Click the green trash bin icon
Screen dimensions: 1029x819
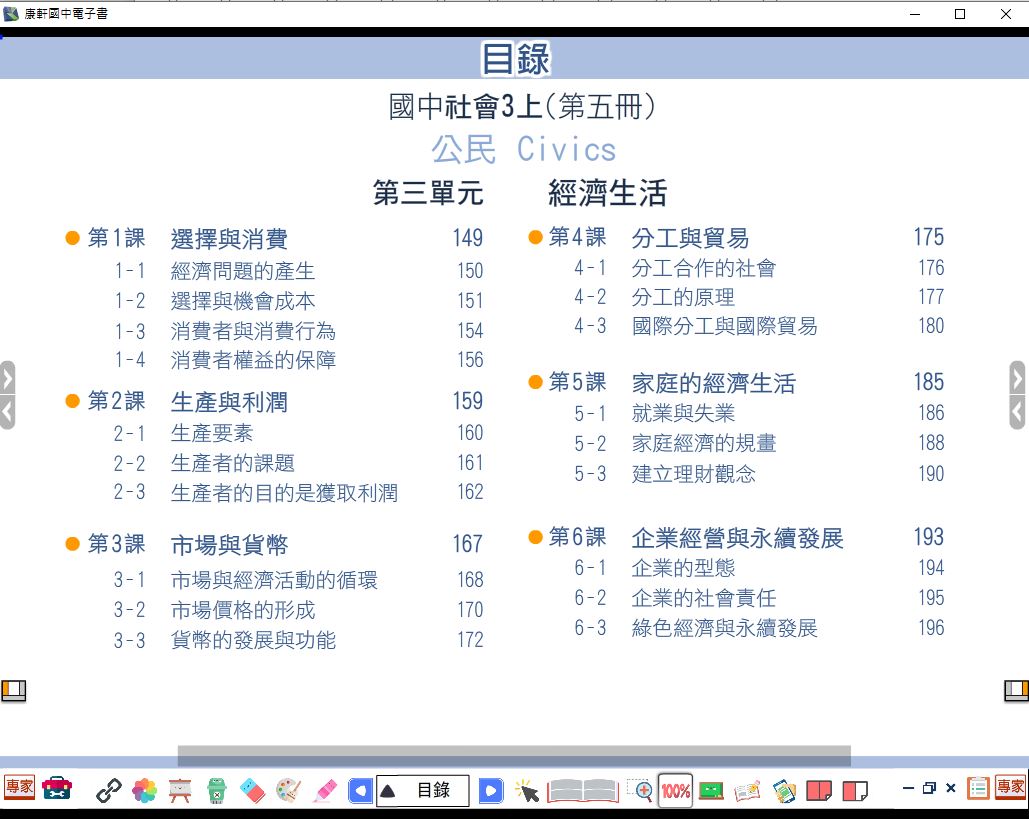[217, 790]
